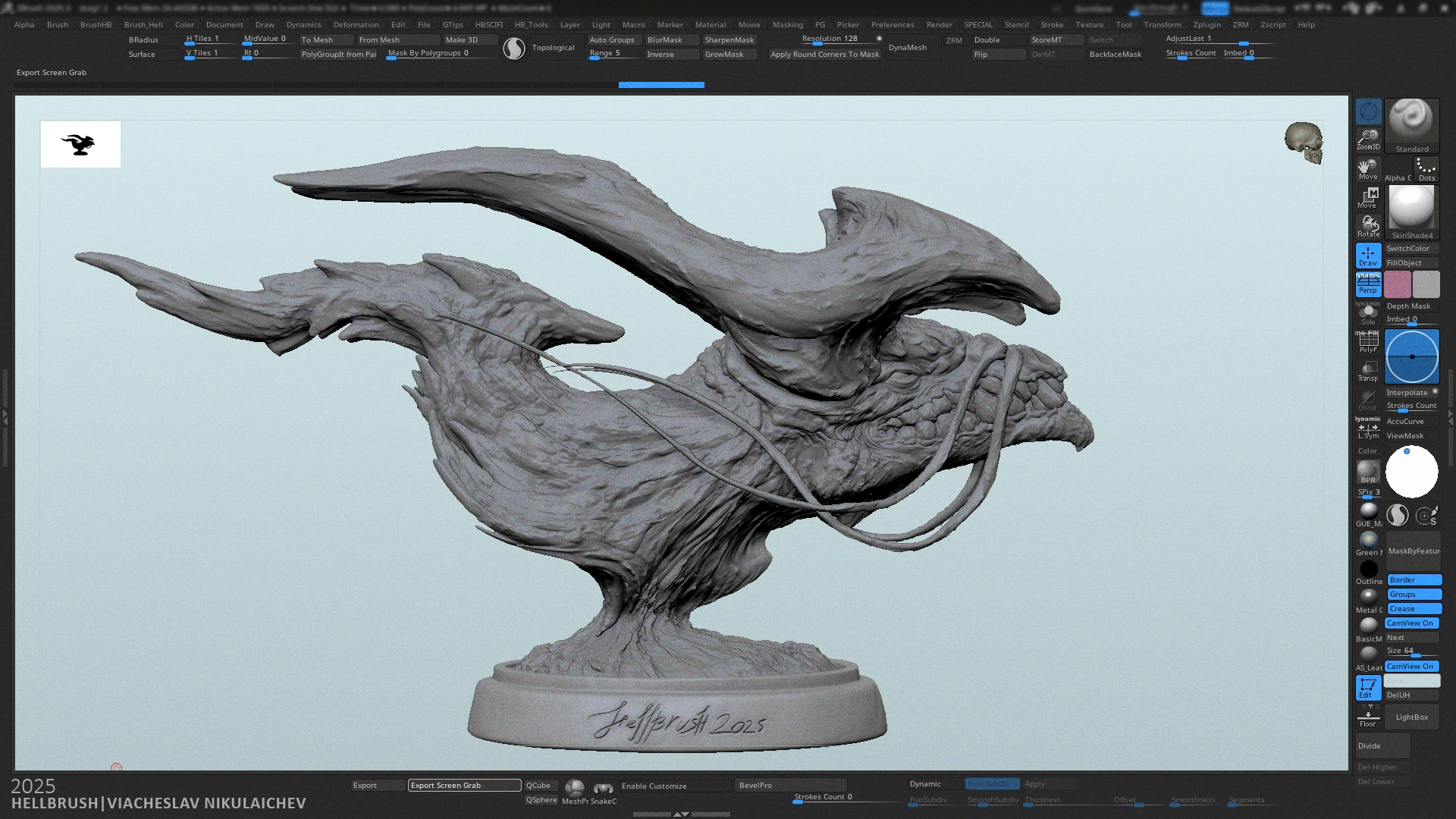Click the pink main color swatch

click(x=1397, y=284)
